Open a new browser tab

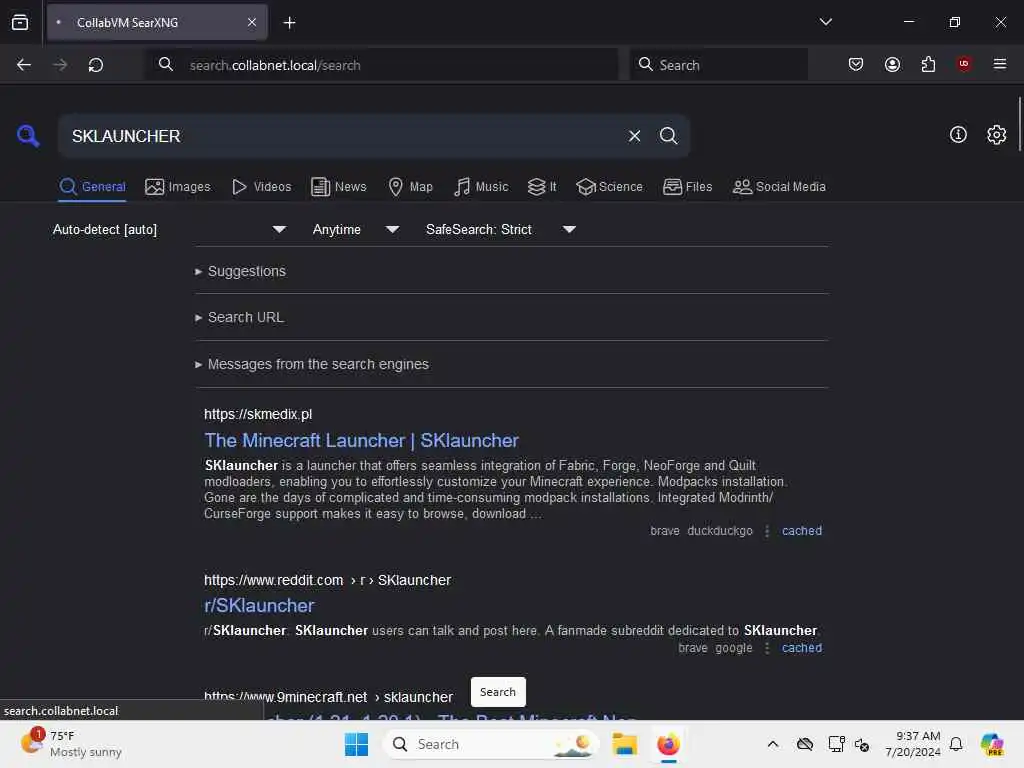coord(289,23)
